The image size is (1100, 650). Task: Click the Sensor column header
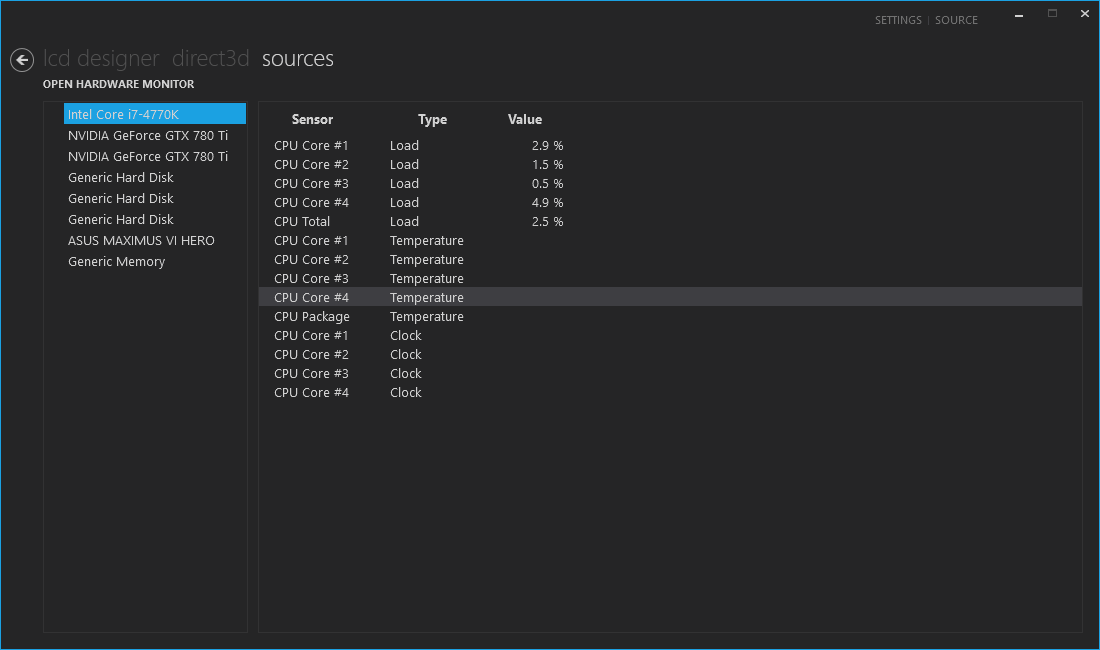tap(312, 120)
